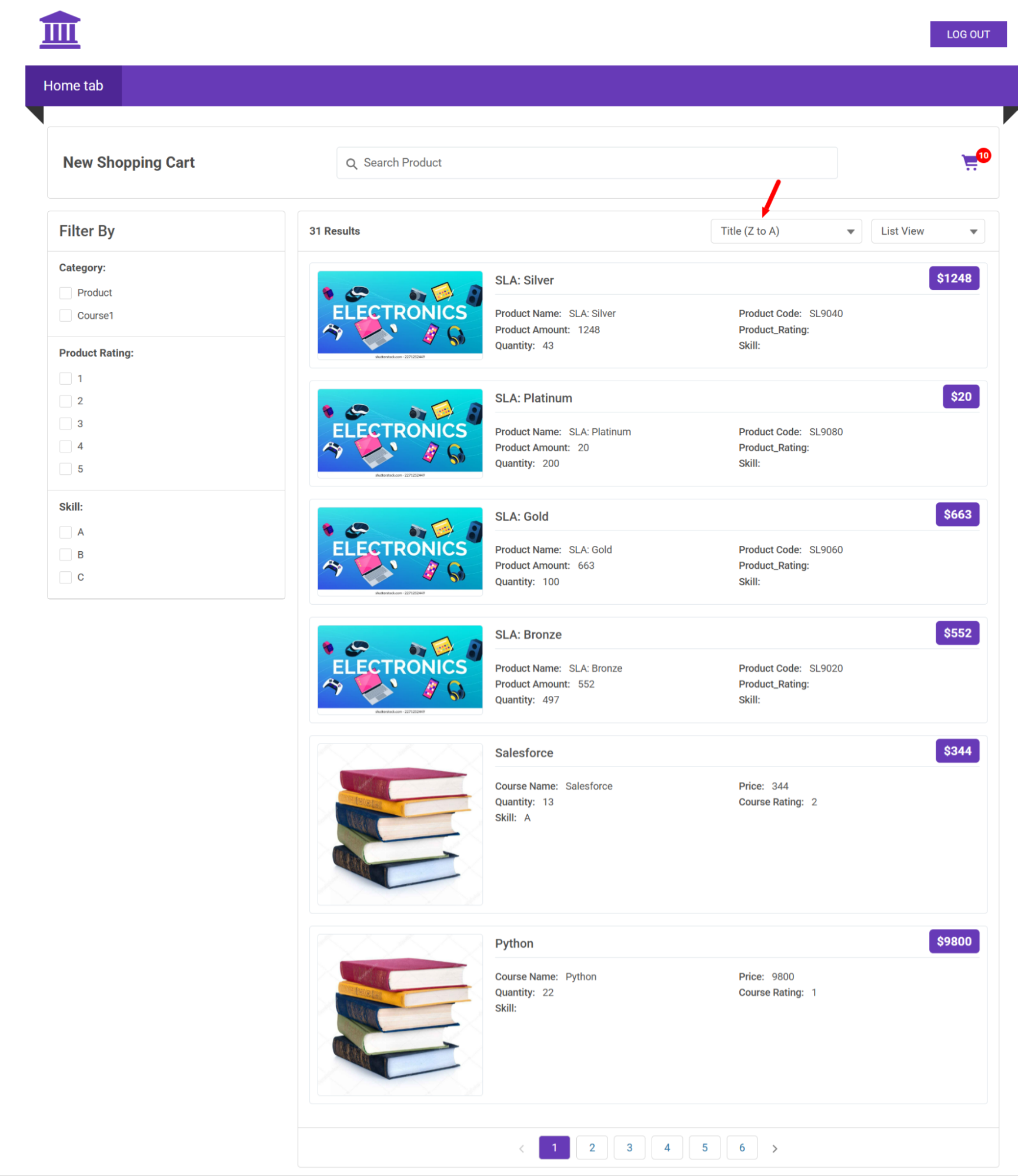Tick Product Rating 5 checkbox

pyautogui.click(x=65, y=469)
